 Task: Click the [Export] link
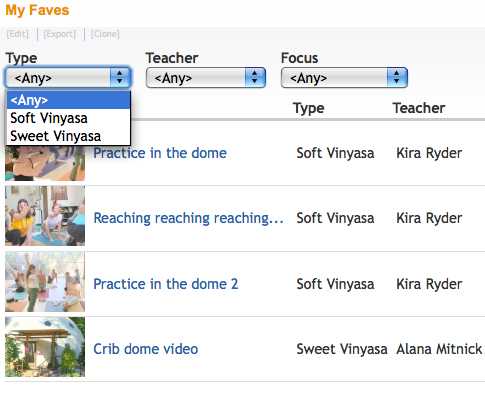(x=60, y=34)
